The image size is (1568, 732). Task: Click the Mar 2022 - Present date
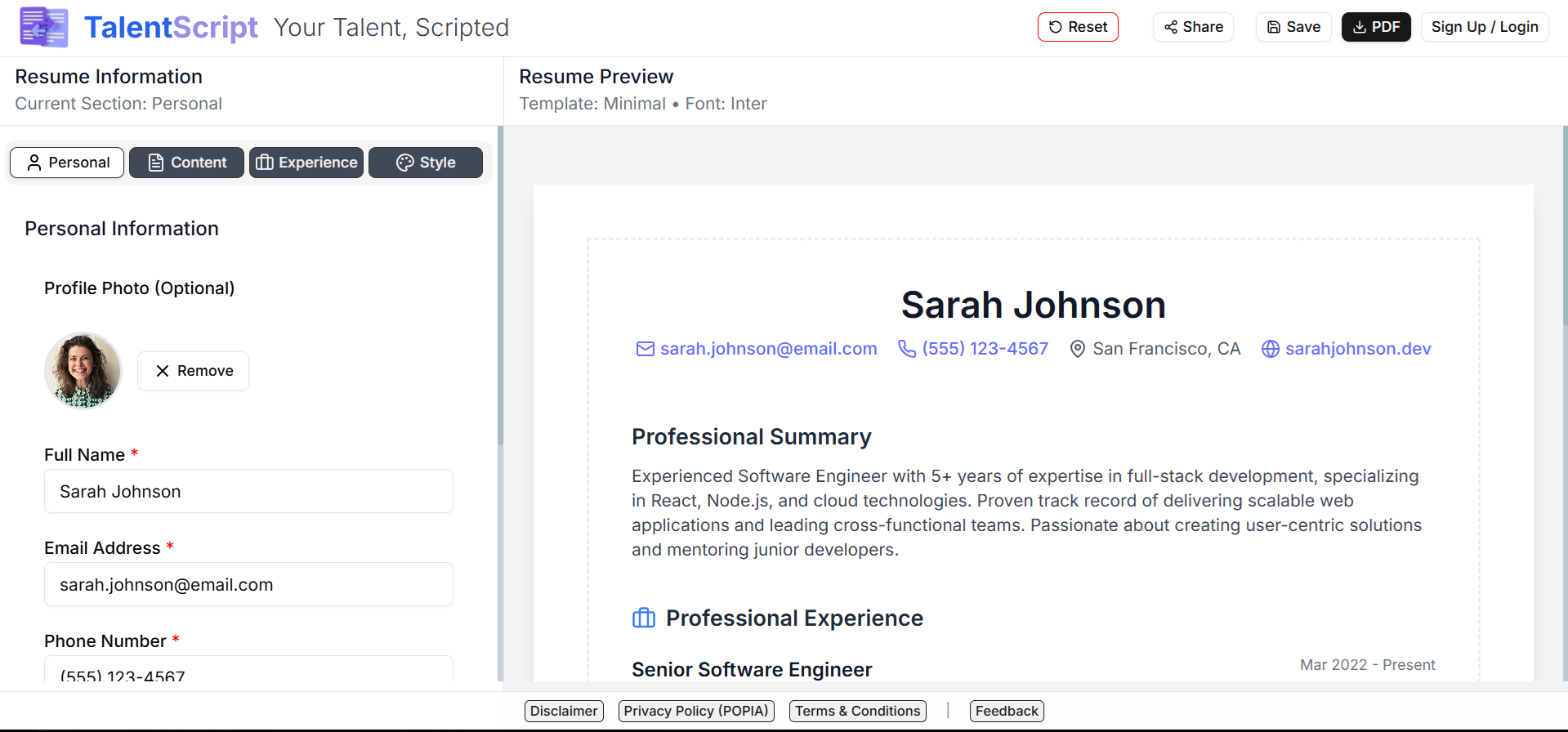tap(1368, 665)
